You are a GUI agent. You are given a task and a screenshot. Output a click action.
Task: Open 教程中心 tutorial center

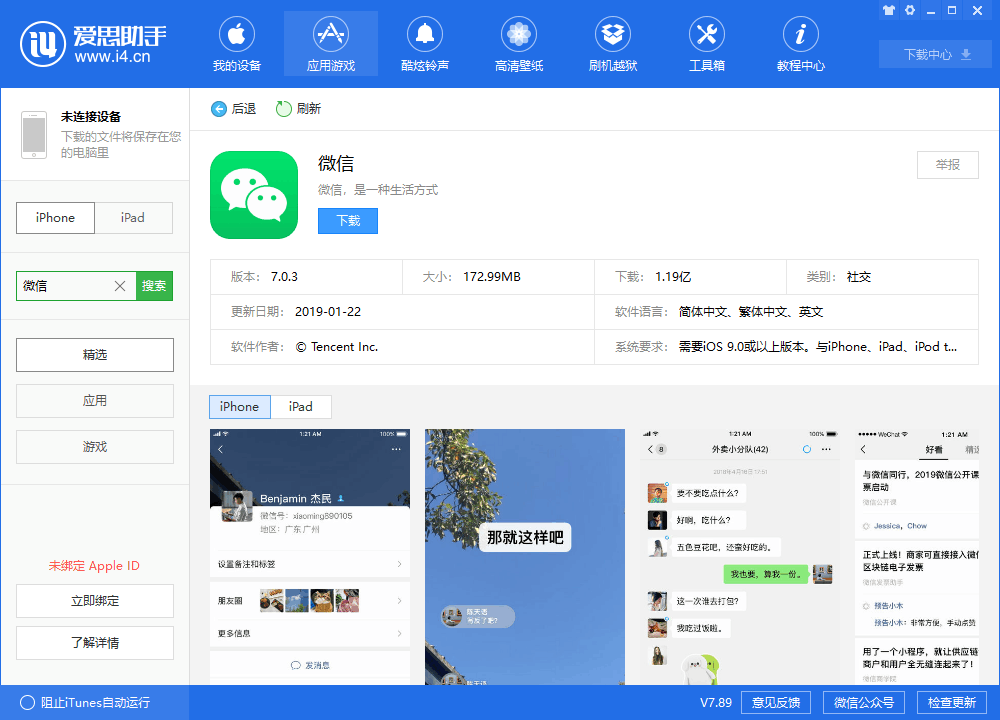(800, 44)
